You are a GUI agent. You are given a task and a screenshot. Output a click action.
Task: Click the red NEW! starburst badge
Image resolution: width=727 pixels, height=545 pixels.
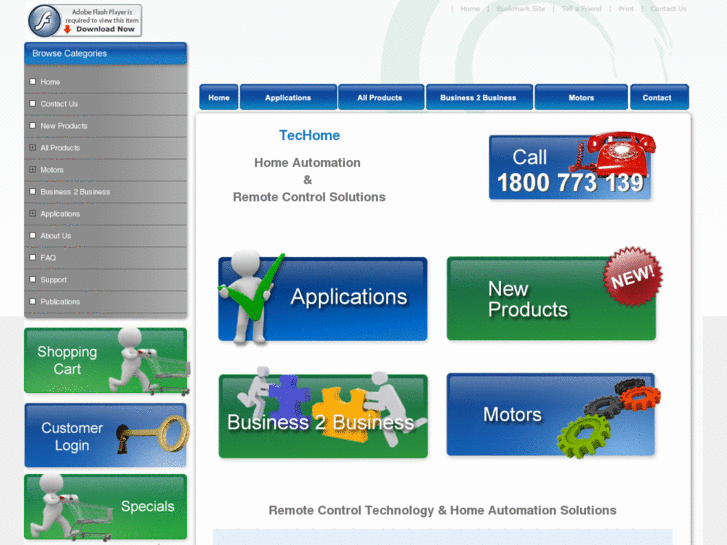coord(633,277)
